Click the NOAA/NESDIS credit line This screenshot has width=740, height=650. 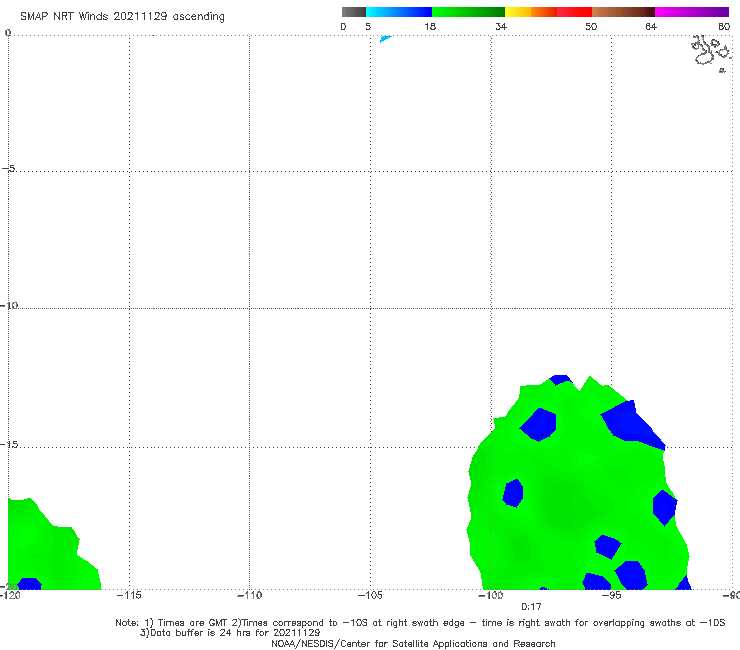(413, 643)
